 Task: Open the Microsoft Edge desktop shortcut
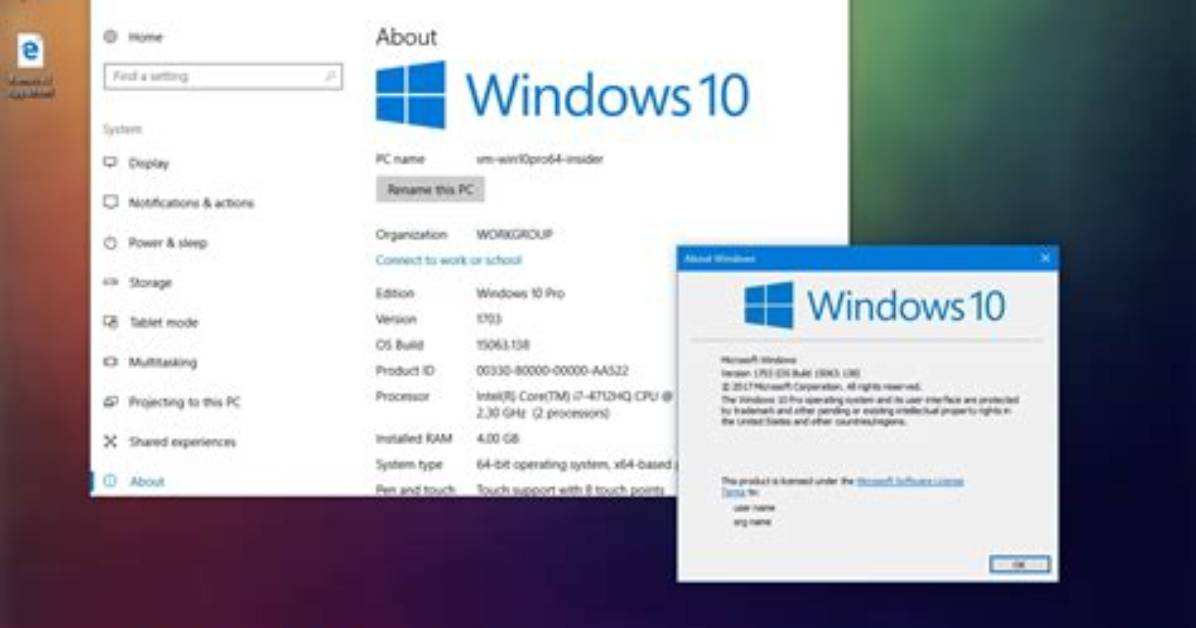[31, 65]
